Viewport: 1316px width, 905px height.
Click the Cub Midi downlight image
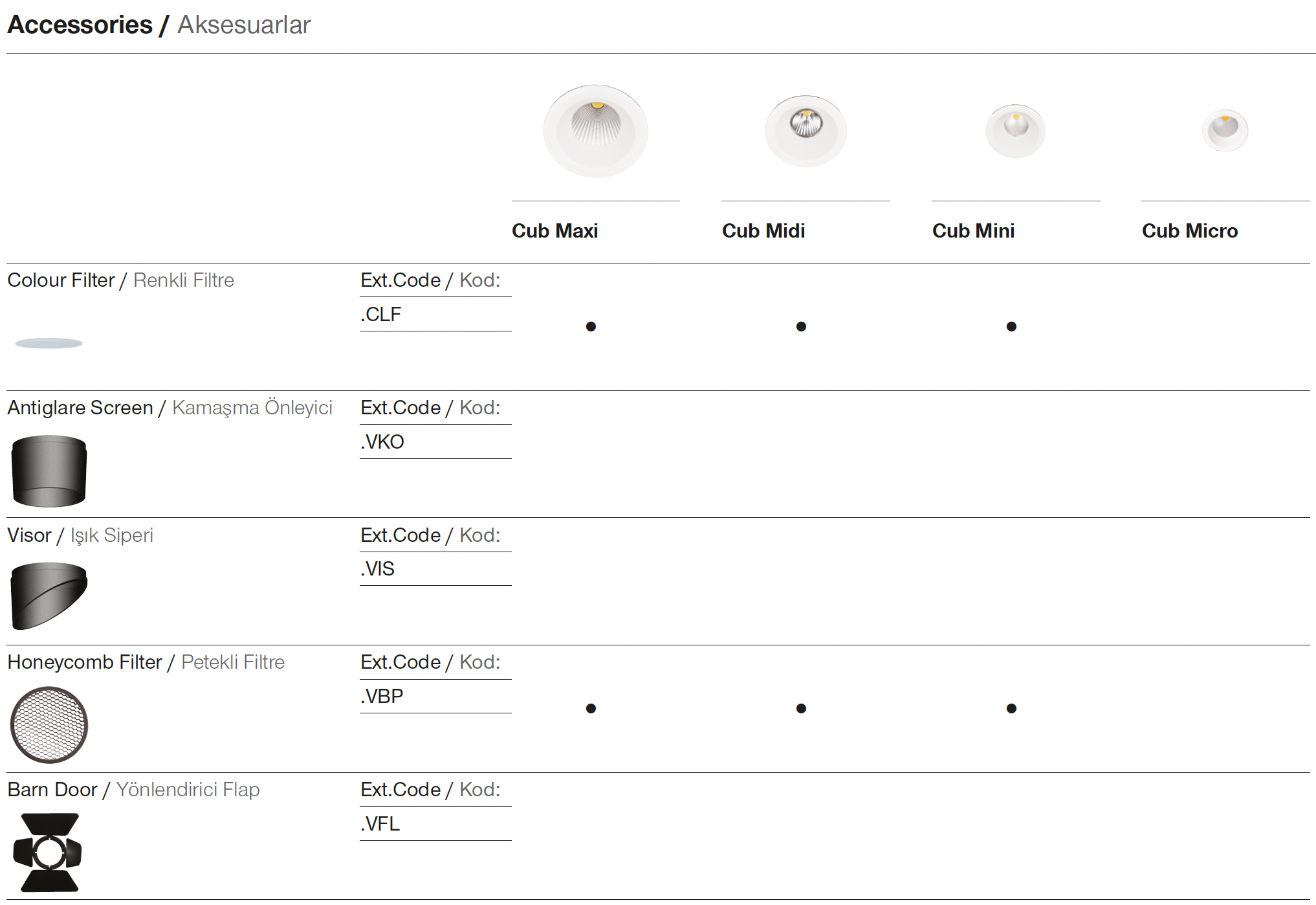pos(806,130)
